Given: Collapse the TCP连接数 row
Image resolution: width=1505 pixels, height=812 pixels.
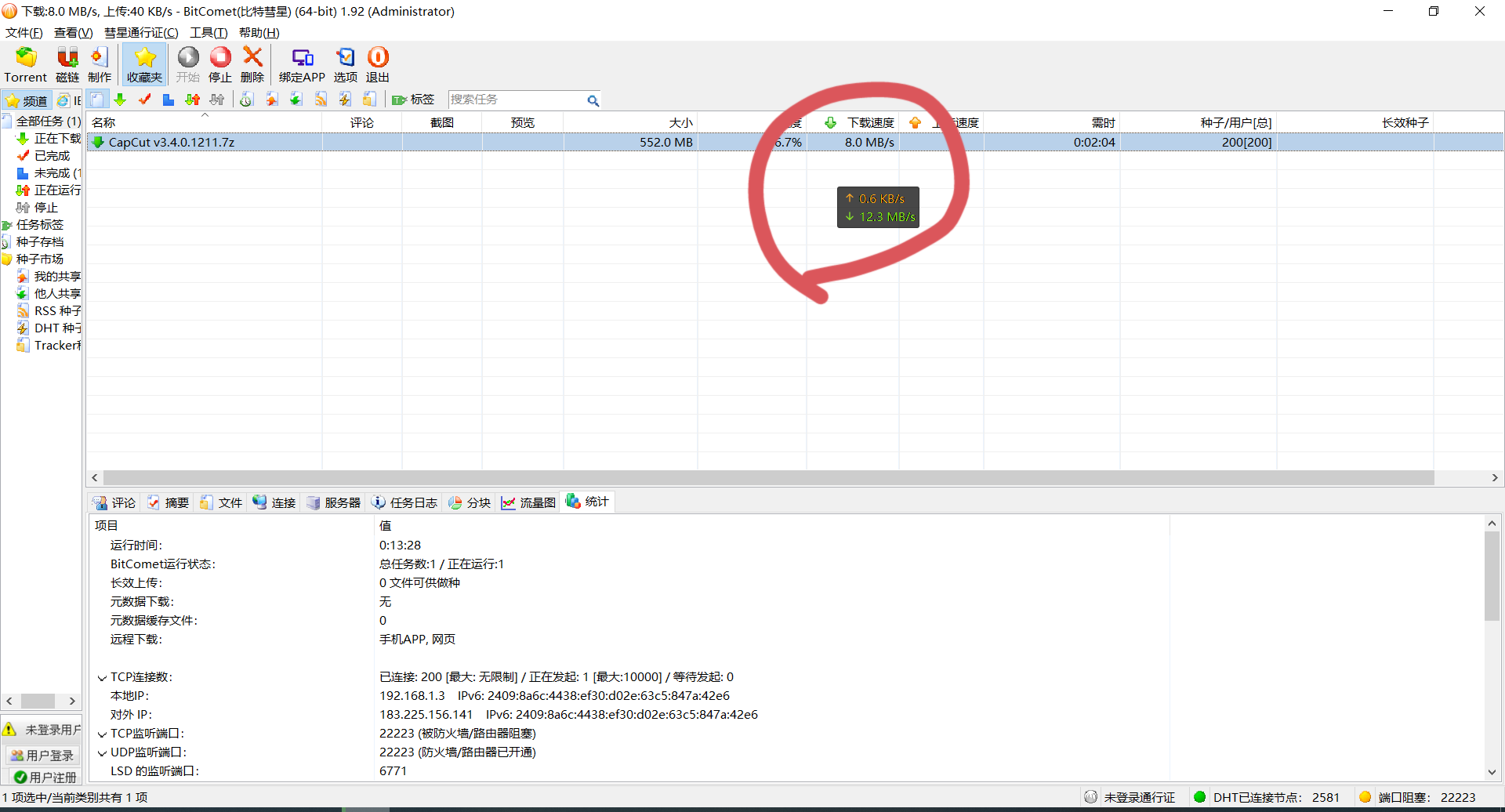Looking at the screenshot, I should pyautogui.click(x=102, y=678).
